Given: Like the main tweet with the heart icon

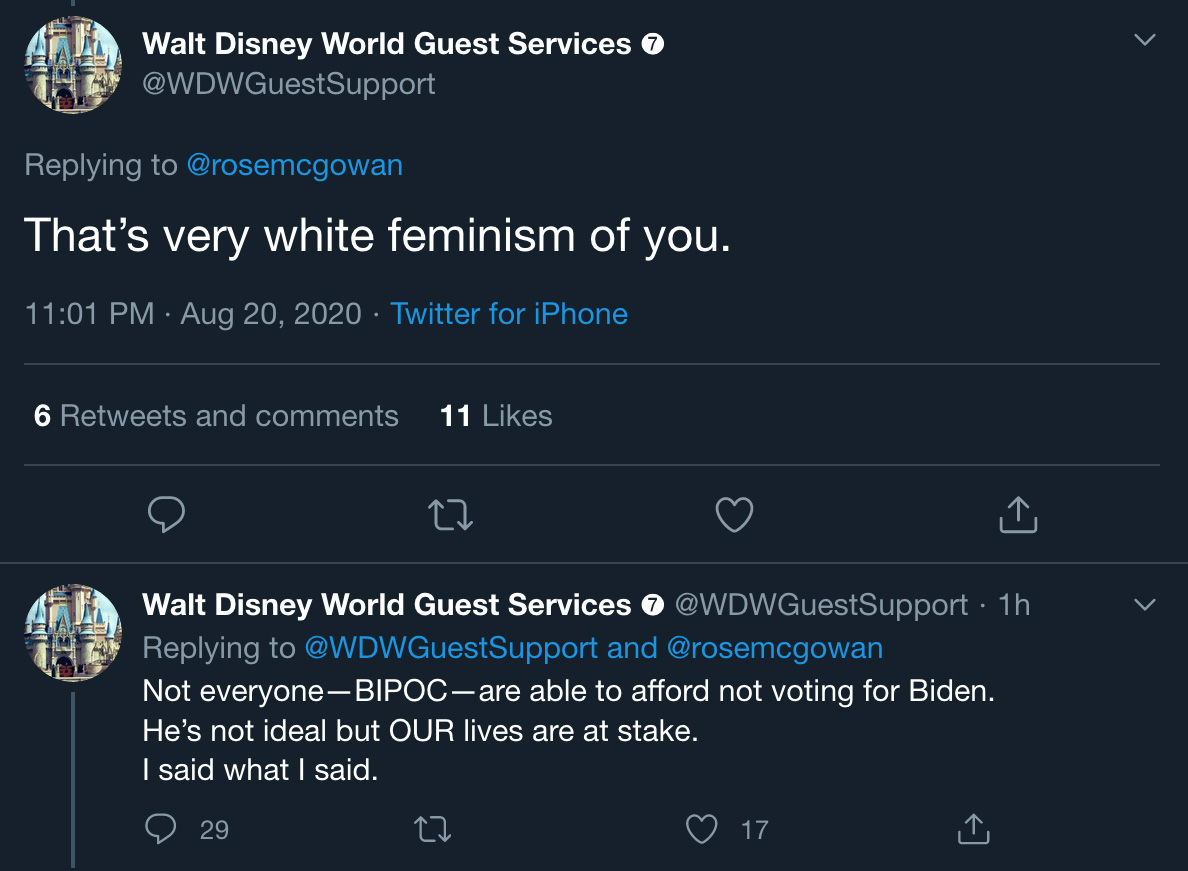Looking at the screenshot, I should click(734, 515).
